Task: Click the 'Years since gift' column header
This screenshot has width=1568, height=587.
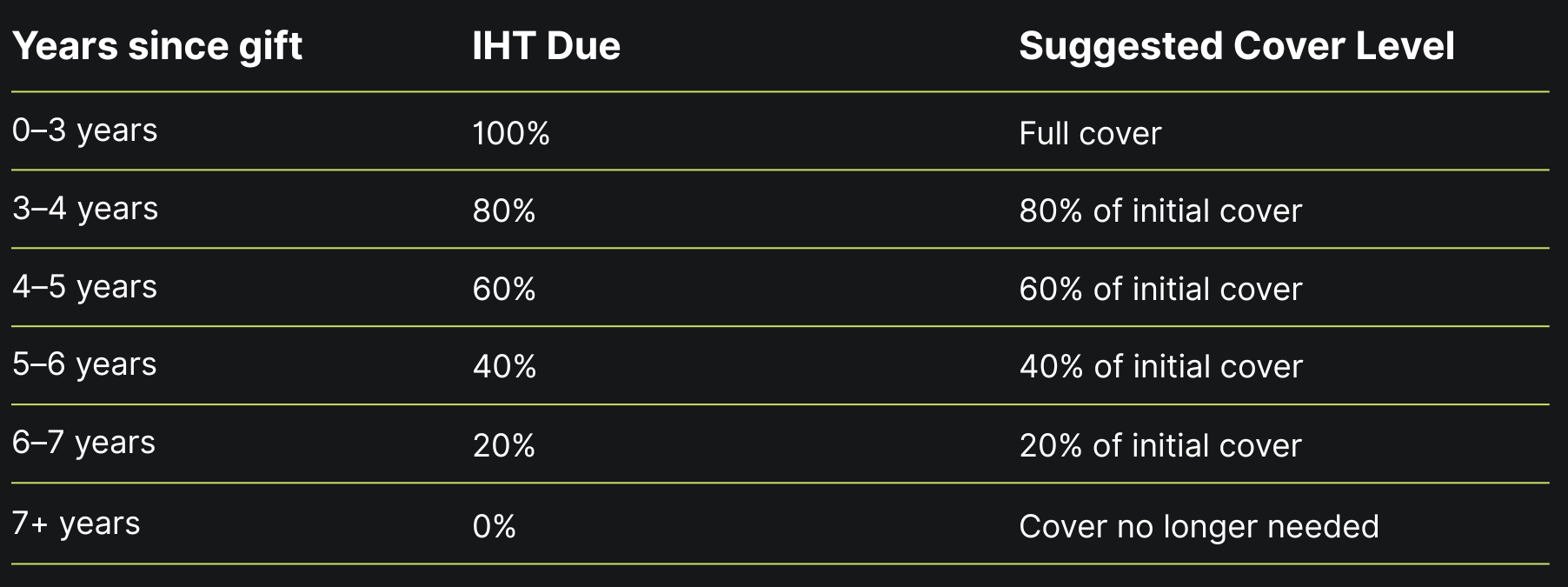Action: click(x=157, y=46)
